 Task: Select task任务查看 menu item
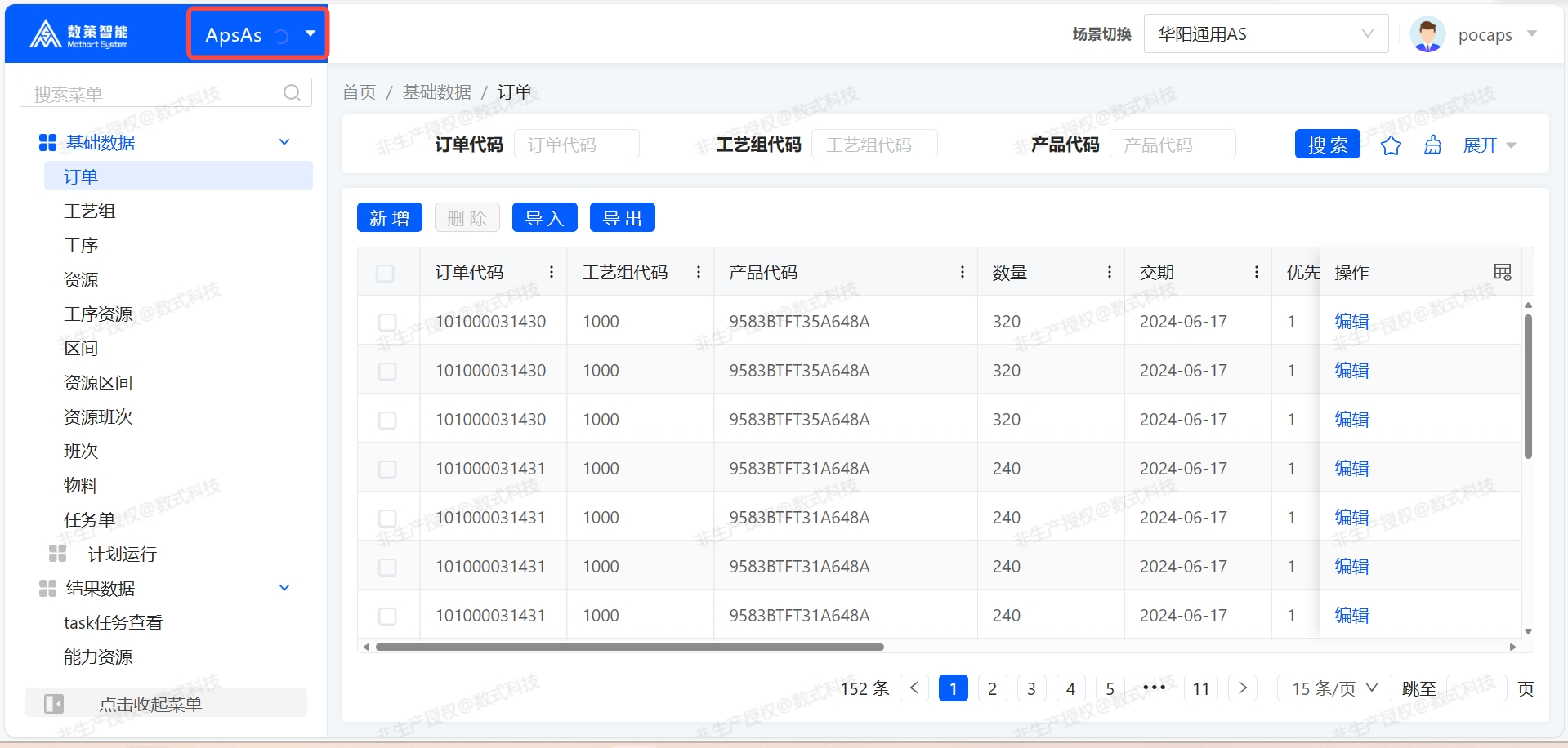click(113, 623)
